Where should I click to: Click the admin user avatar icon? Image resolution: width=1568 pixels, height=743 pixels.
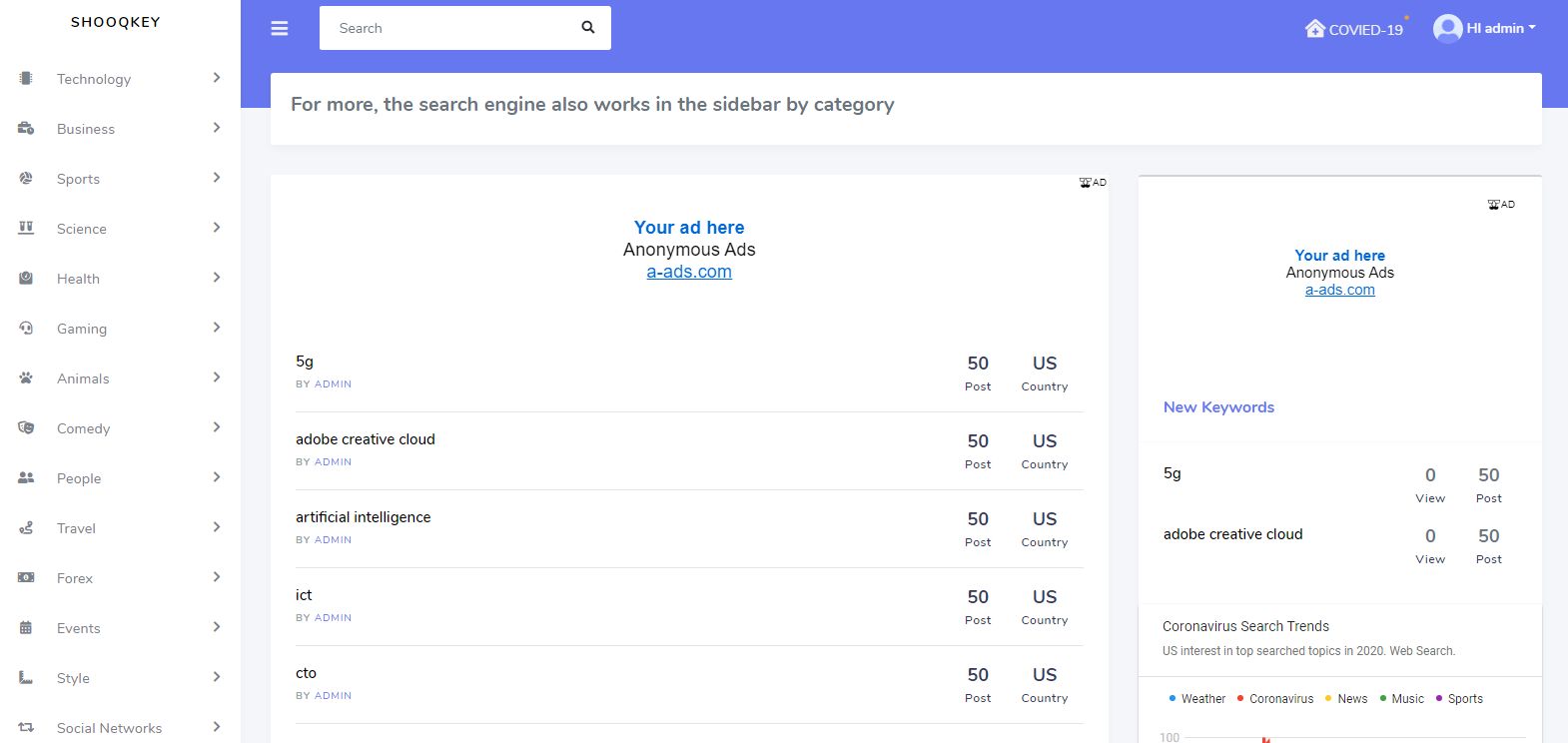click(x=1447, y=29)
